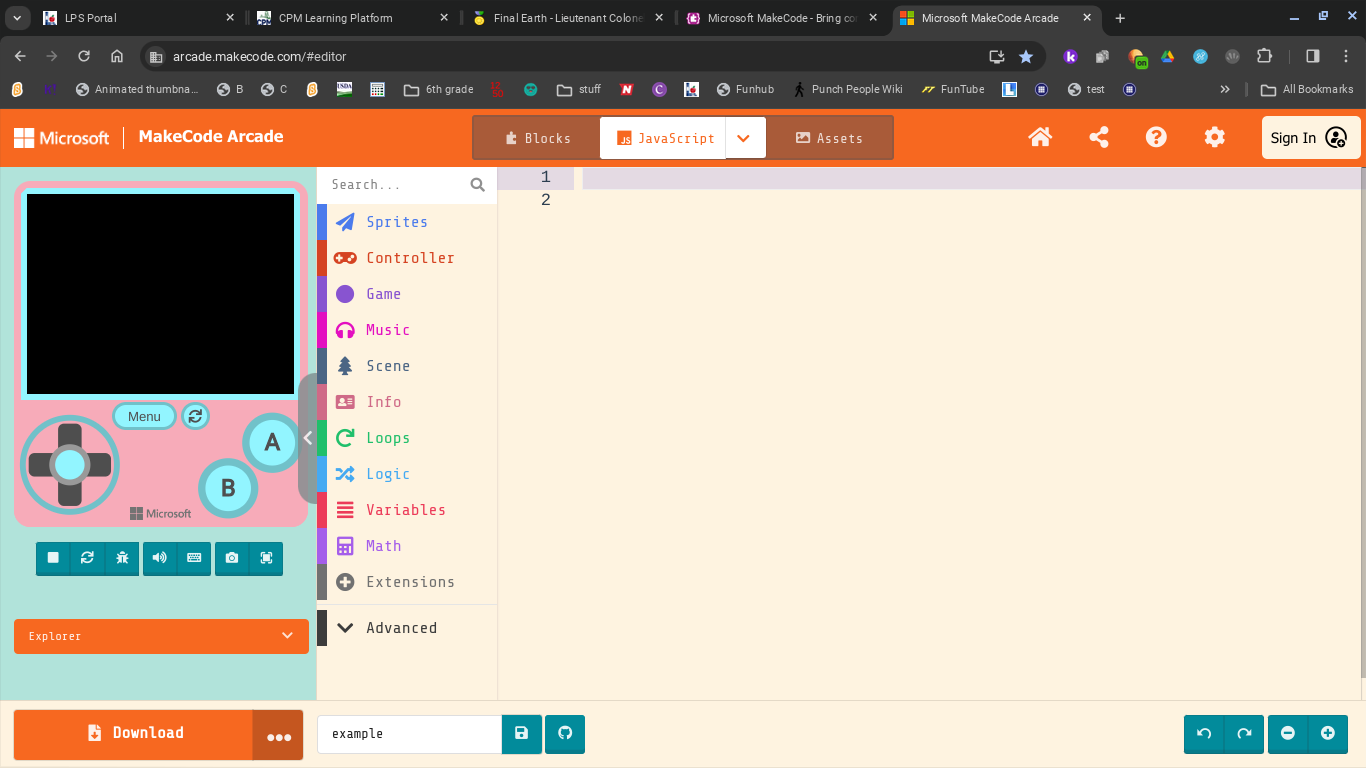The image size is (1366, 768).
Task: Open the download options ellipsis menu
Action: coord(278,735)
